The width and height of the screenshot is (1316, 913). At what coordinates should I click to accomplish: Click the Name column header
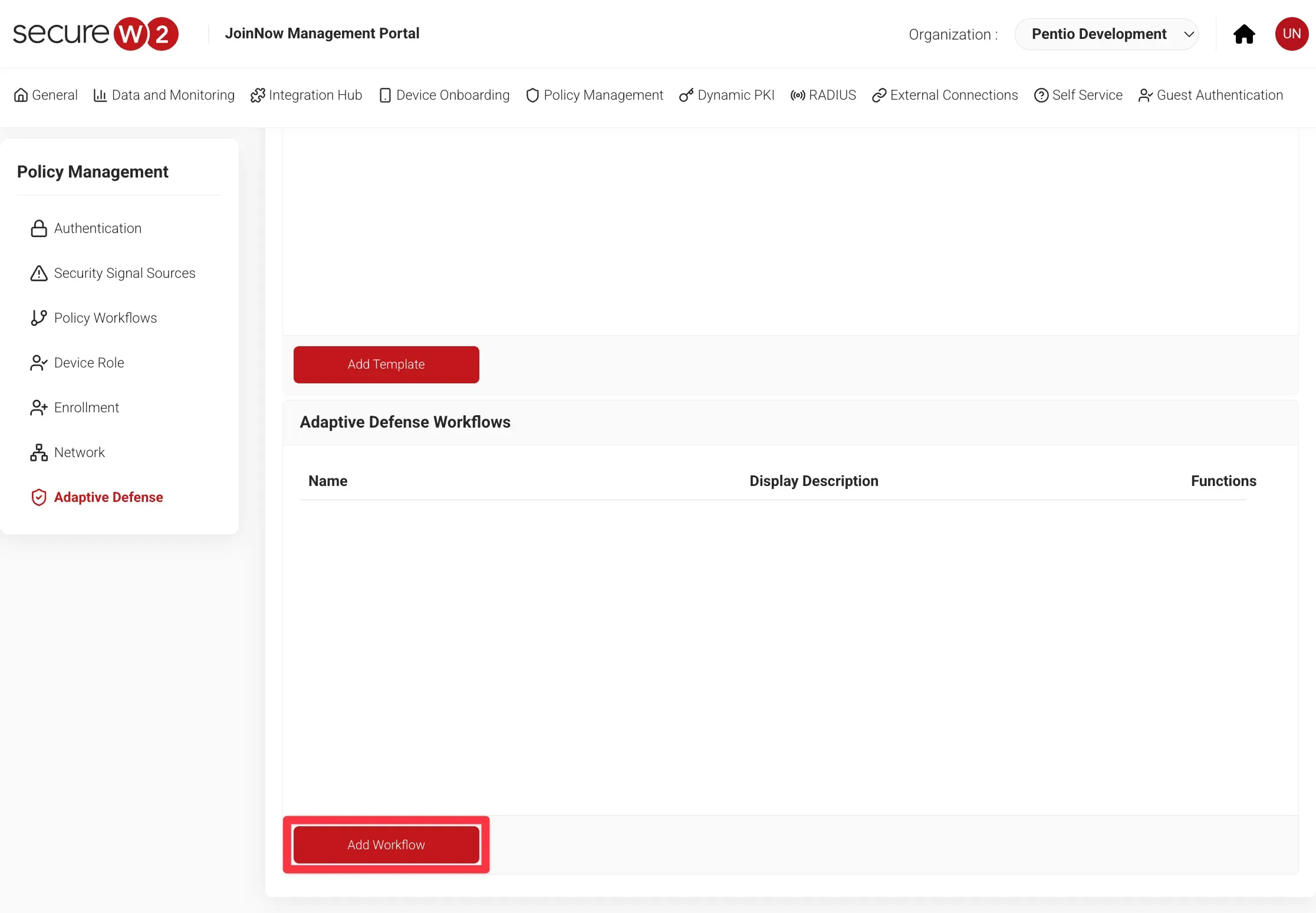pos(328,481)
